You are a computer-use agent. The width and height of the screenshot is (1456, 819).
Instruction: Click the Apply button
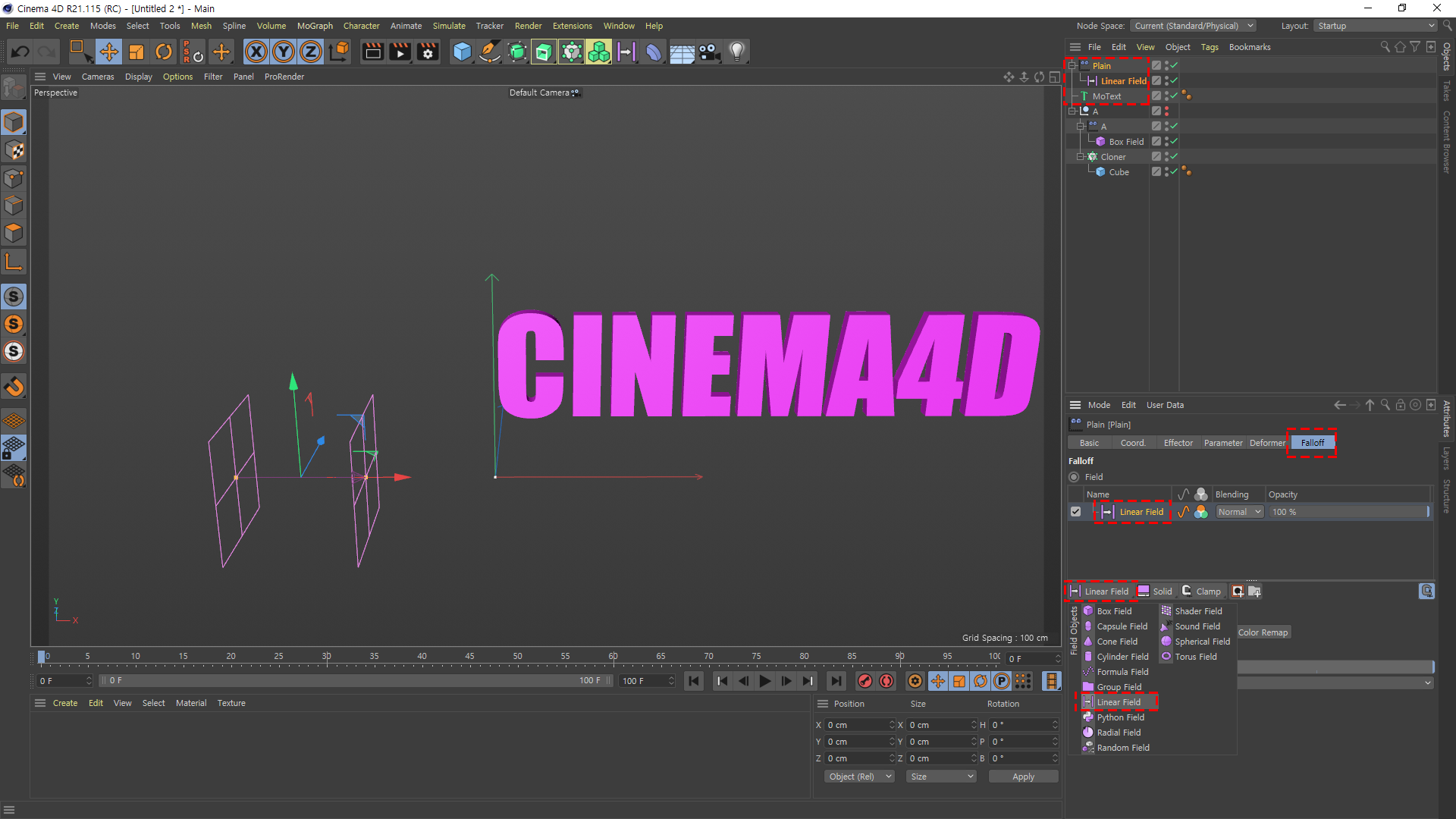(1022, 777)
